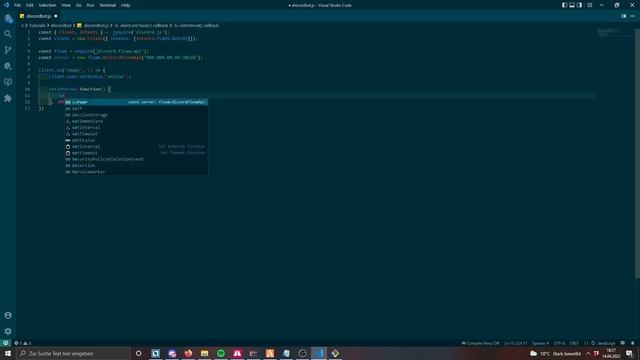Select the 'self' autocomplete suggestion

tap(136, 109)
